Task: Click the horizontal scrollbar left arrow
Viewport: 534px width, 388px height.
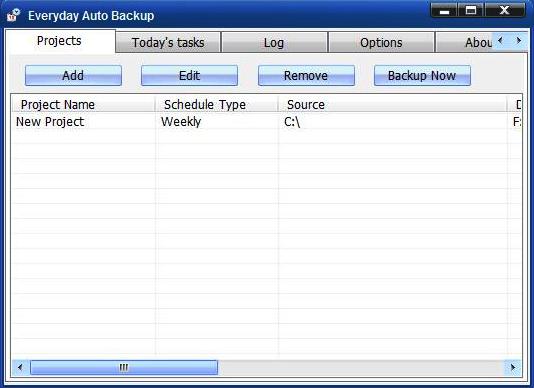Action: point(20,367)
